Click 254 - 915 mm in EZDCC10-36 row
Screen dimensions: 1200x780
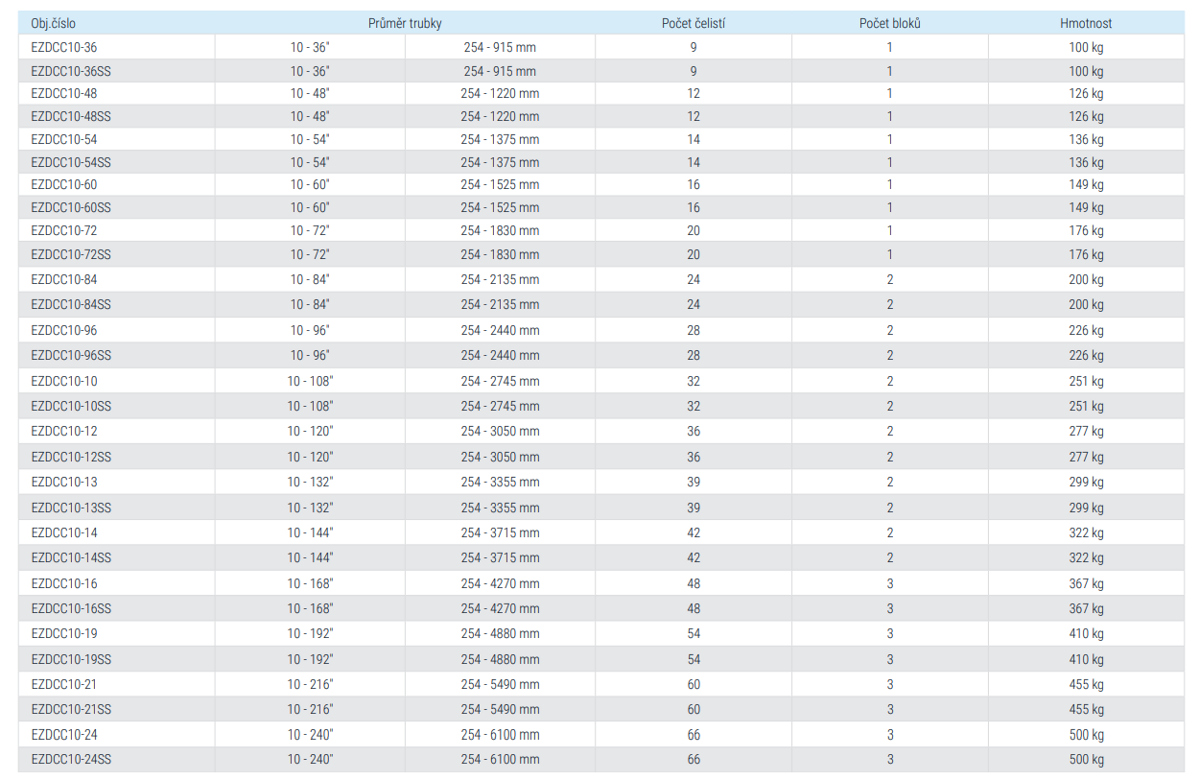500,47
